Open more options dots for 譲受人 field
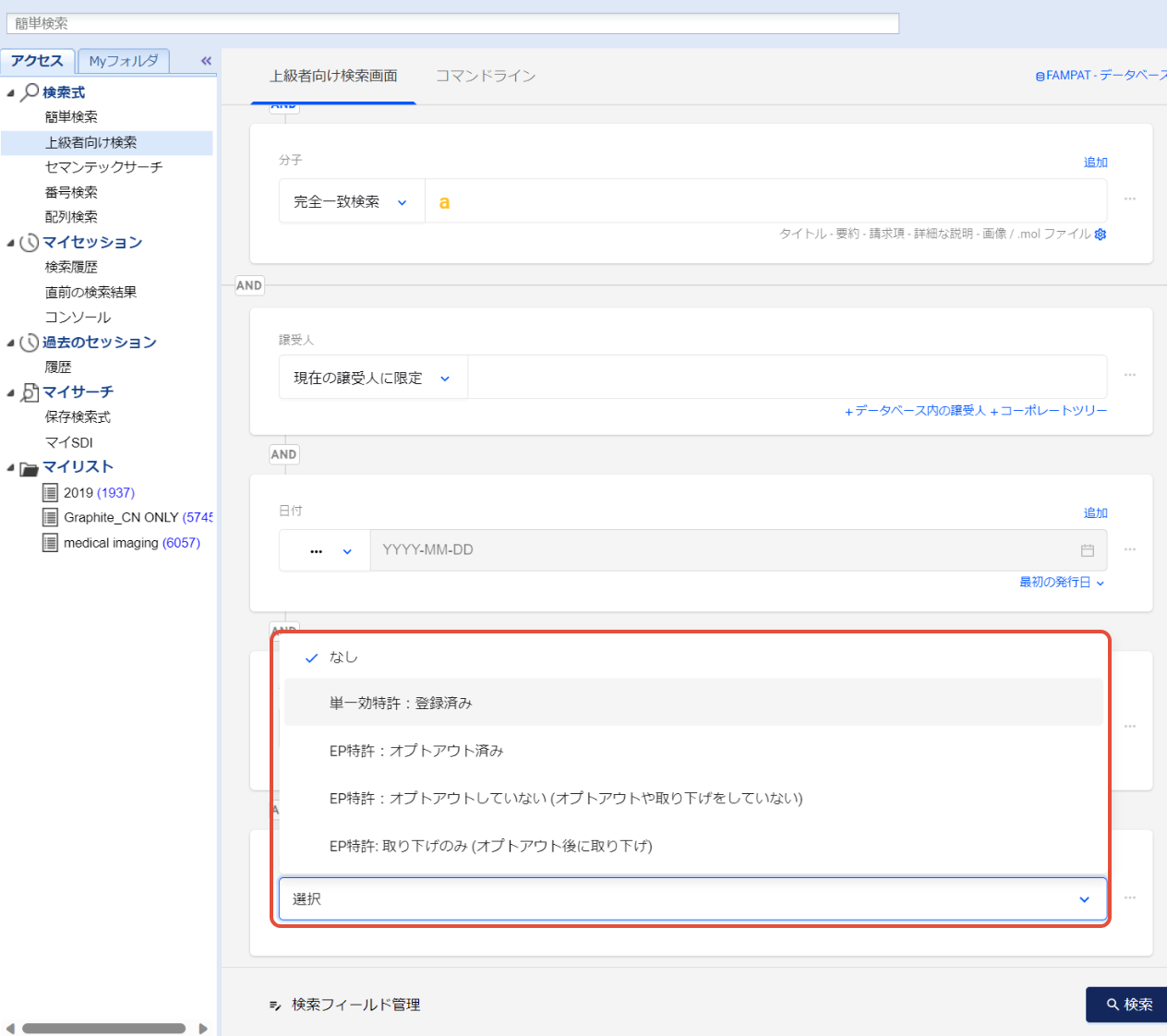The image size is (1167, 1036). (x=1130, y=375)
